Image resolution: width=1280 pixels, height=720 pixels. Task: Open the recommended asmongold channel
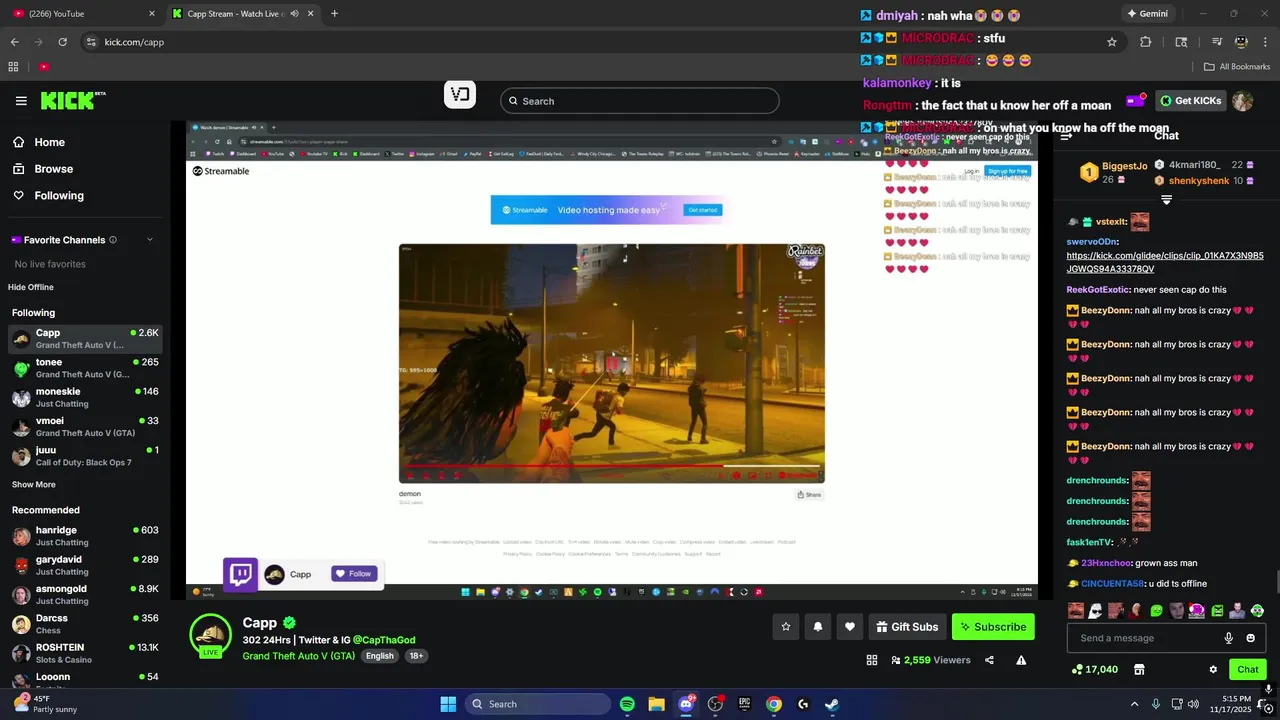(85, 594)
